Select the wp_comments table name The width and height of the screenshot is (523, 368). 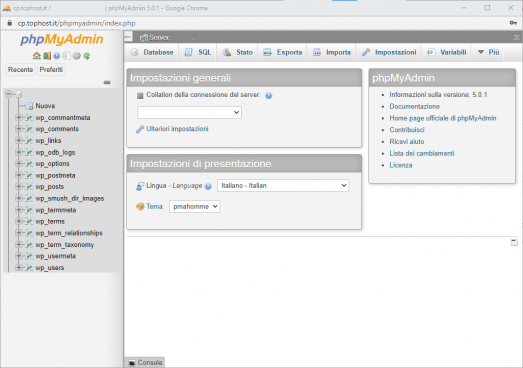click(57, 129)
